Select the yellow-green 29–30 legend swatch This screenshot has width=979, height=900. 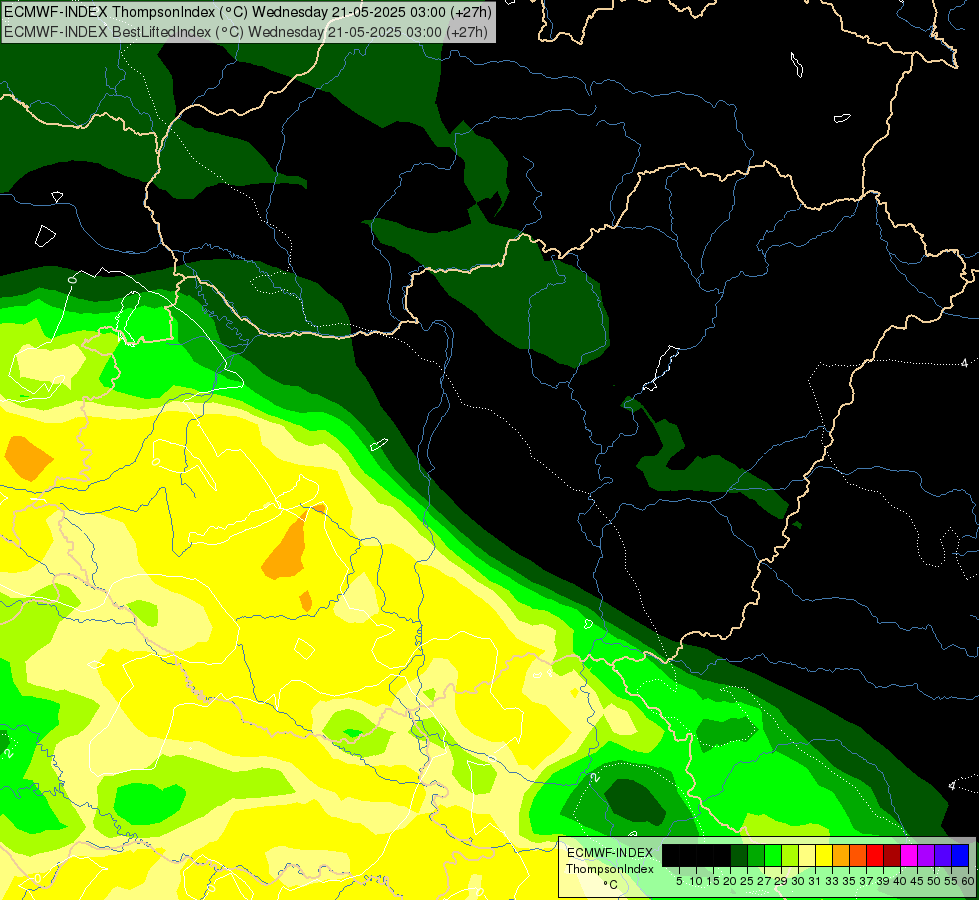[x=790, y=856]
